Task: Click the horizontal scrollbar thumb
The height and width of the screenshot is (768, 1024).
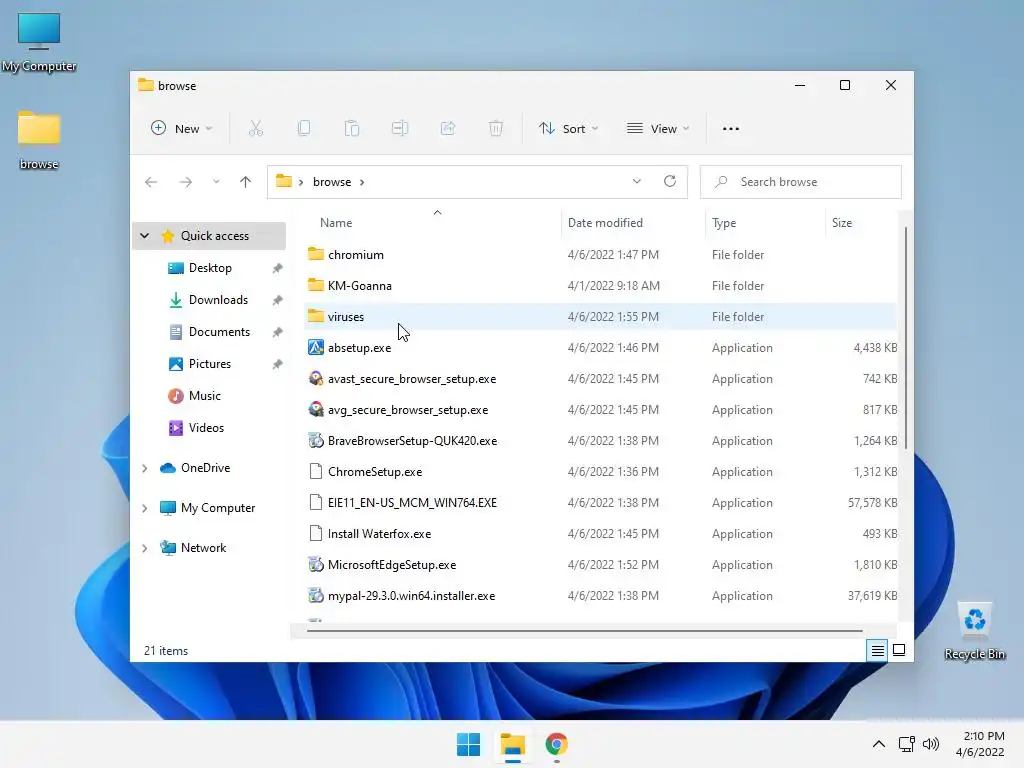Action: 584,631
